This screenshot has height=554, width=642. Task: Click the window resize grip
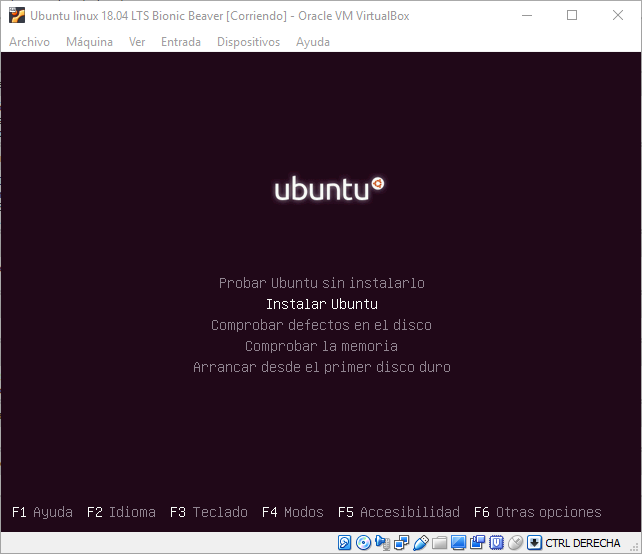(635, 547)
